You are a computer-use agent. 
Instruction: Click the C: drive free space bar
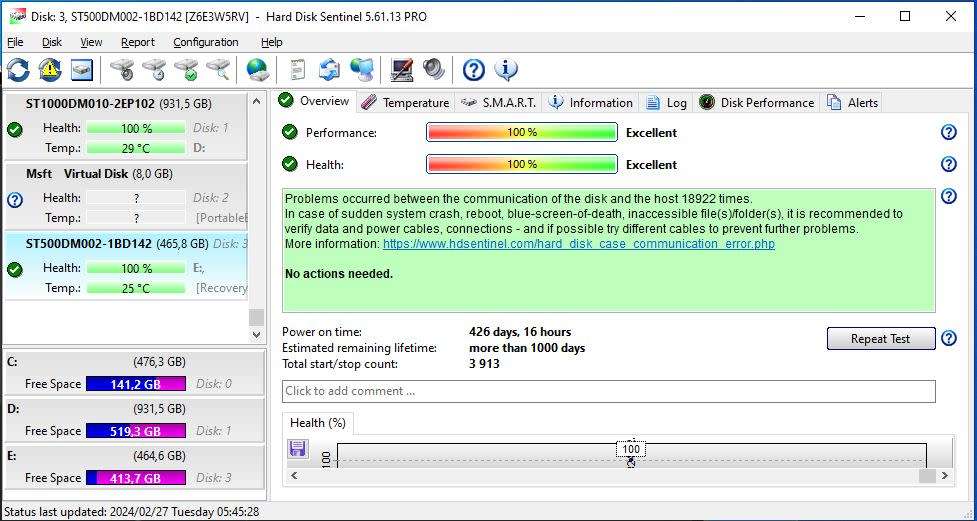[136, 384]
